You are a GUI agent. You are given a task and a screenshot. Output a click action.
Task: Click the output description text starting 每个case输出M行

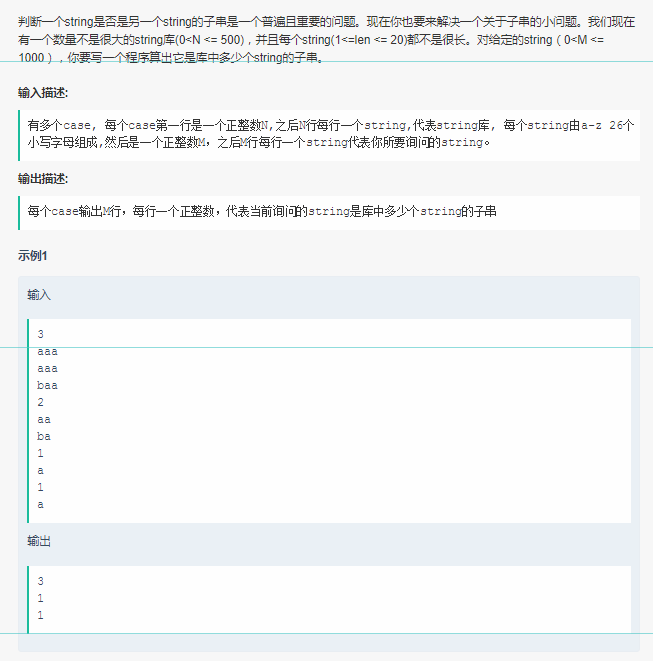[262, 211]
